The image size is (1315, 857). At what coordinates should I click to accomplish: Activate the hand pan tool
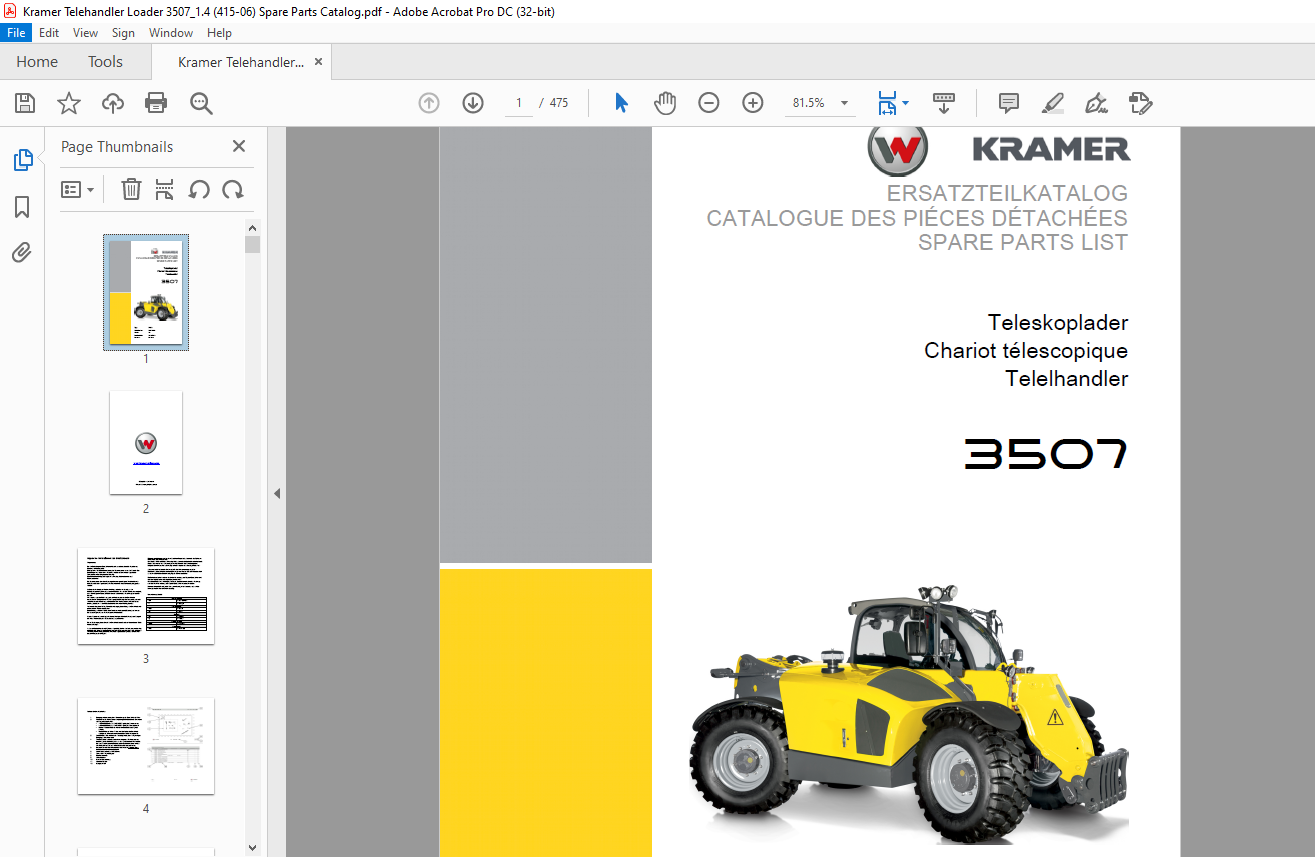coord(665,103)
